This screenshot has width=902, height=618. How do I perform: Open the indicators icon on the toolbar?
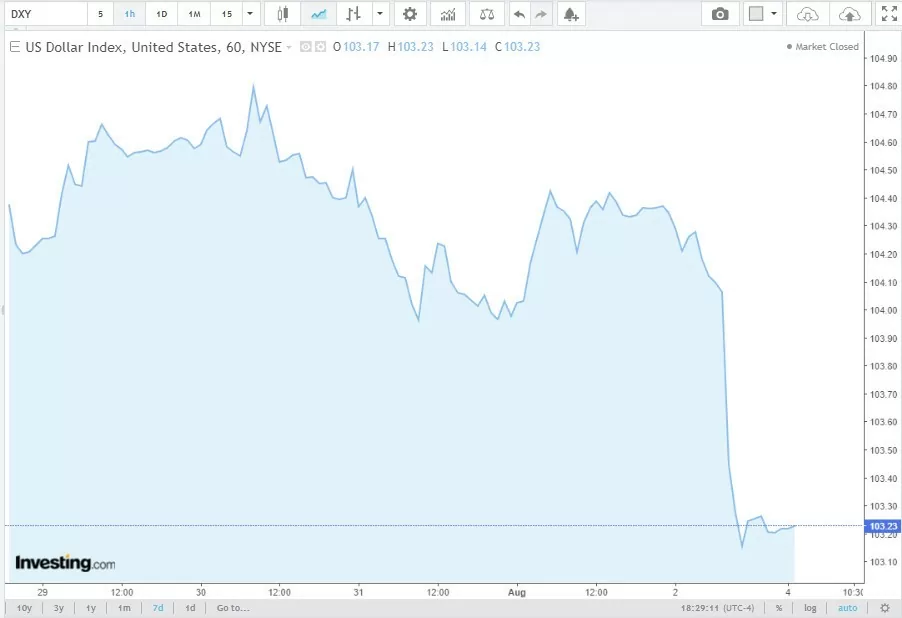click(x=448, y=14)
